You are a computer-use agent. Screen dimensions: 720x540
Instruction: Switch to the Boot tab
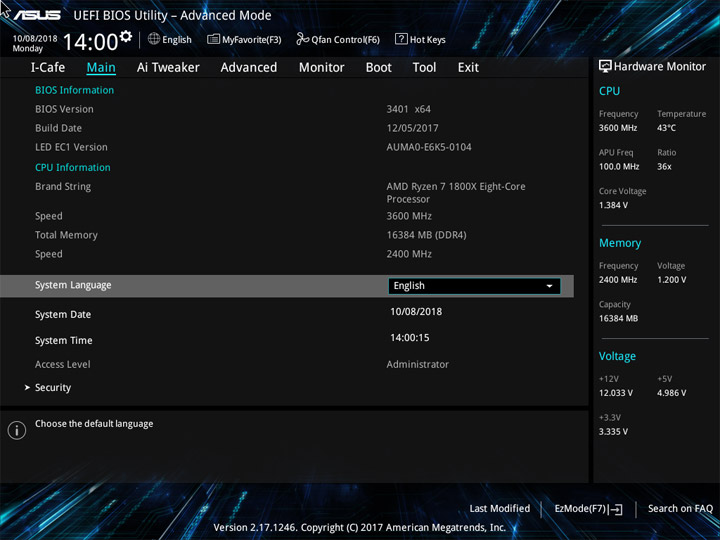point(379,68)
